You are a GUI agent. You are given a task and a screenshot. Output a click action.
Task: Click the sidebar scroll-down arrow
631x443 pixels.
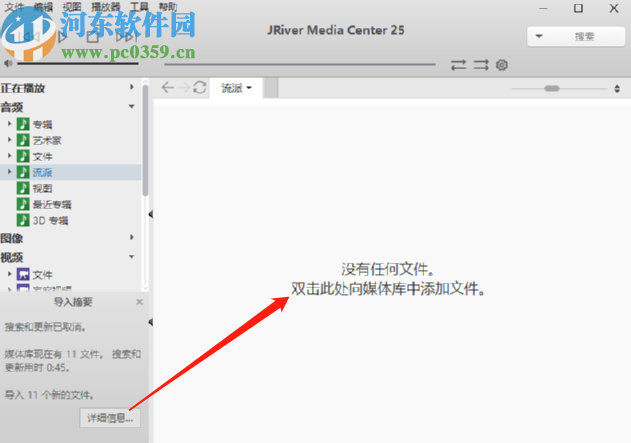[145, 288]
